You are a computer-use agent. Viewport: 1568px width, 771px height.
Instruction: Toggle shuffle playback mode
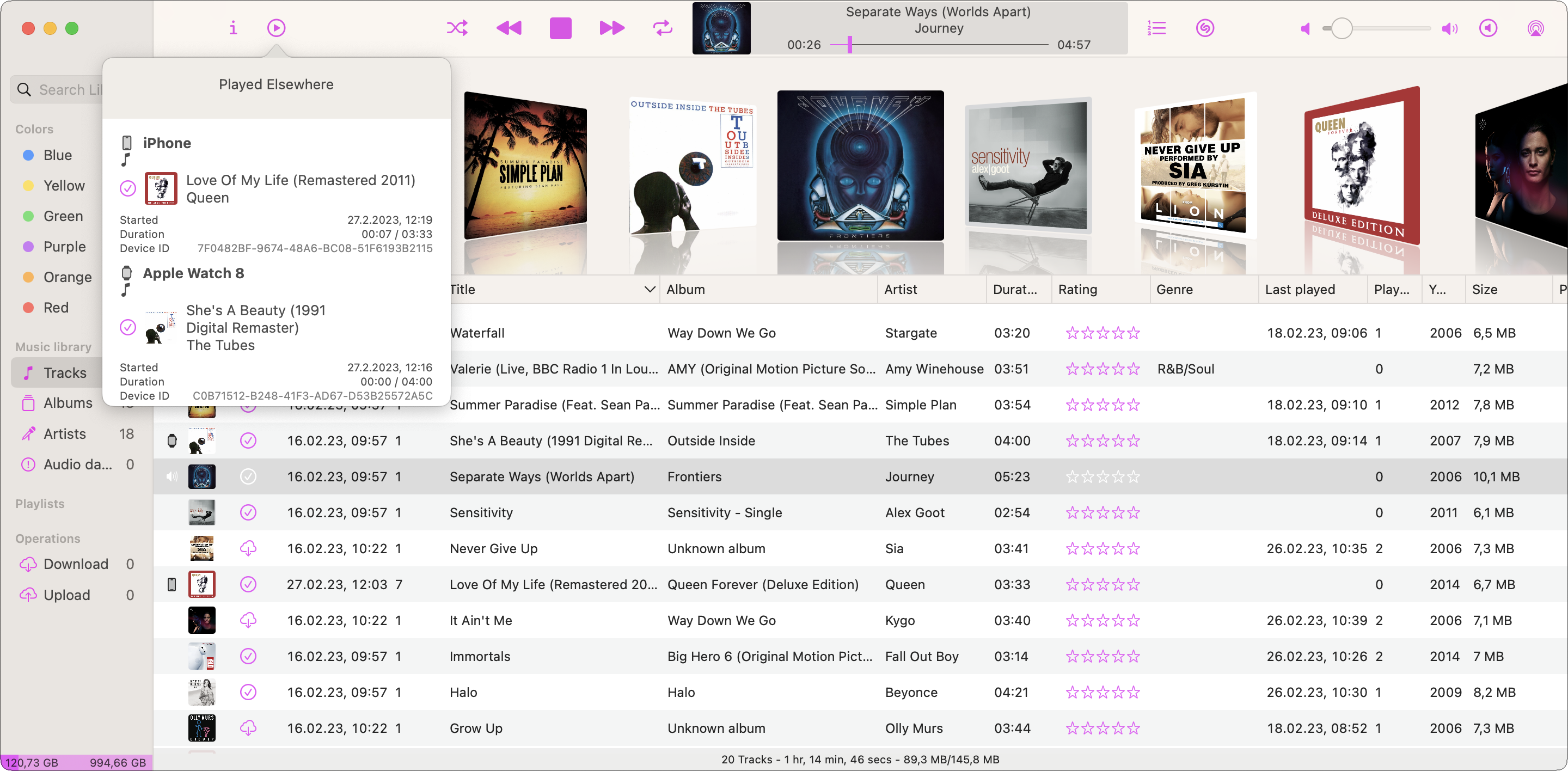click(457, 28)
